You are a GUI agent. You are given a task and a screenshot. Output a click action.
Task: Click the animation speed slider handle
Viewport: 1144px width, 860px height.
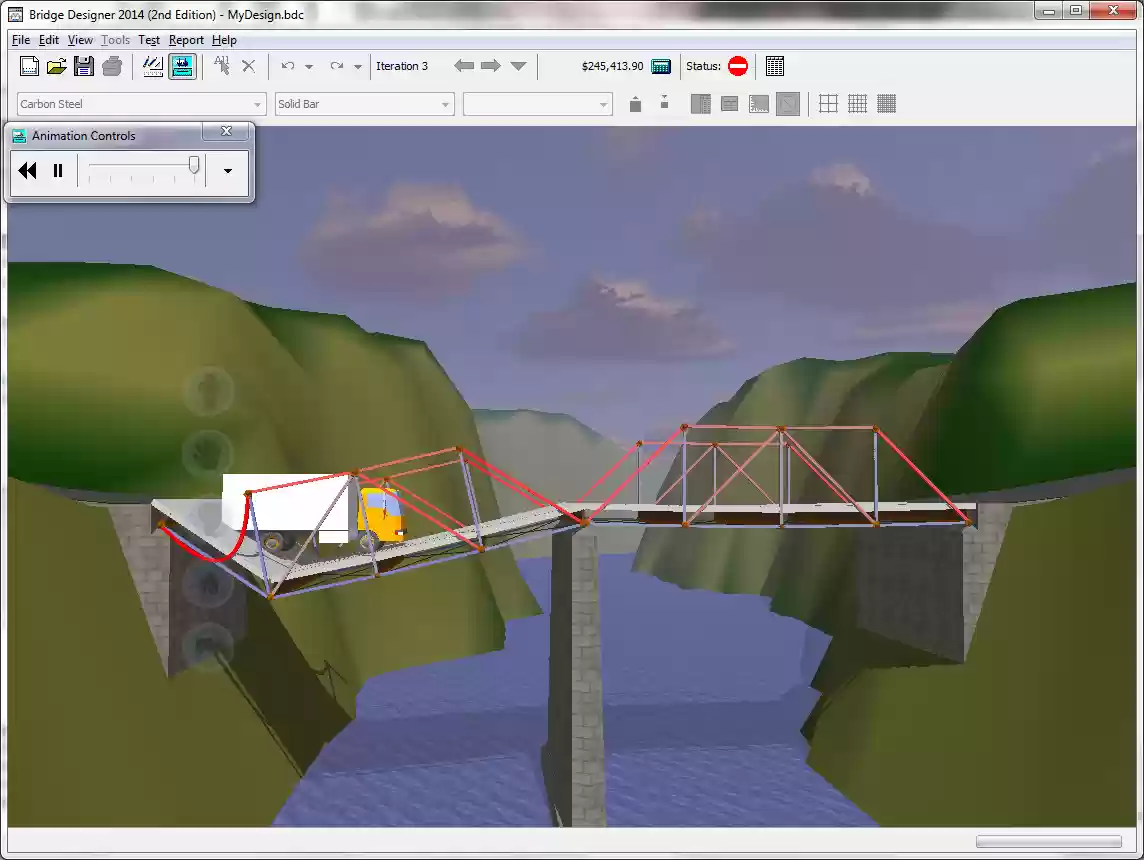pos(194,166)
